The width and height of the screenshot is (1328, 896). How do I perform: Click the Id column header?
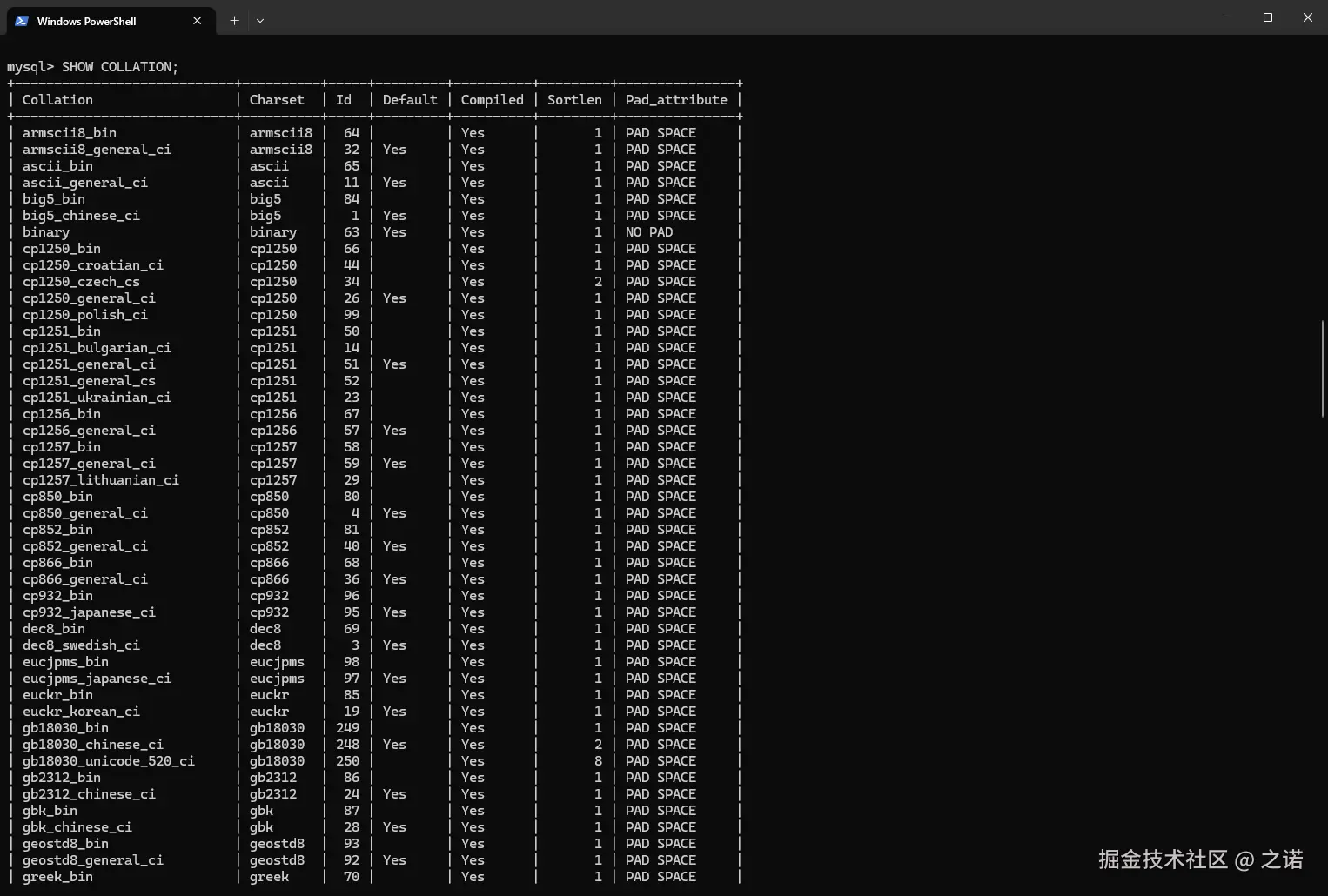pyautogui.click(x=345, y=99)
